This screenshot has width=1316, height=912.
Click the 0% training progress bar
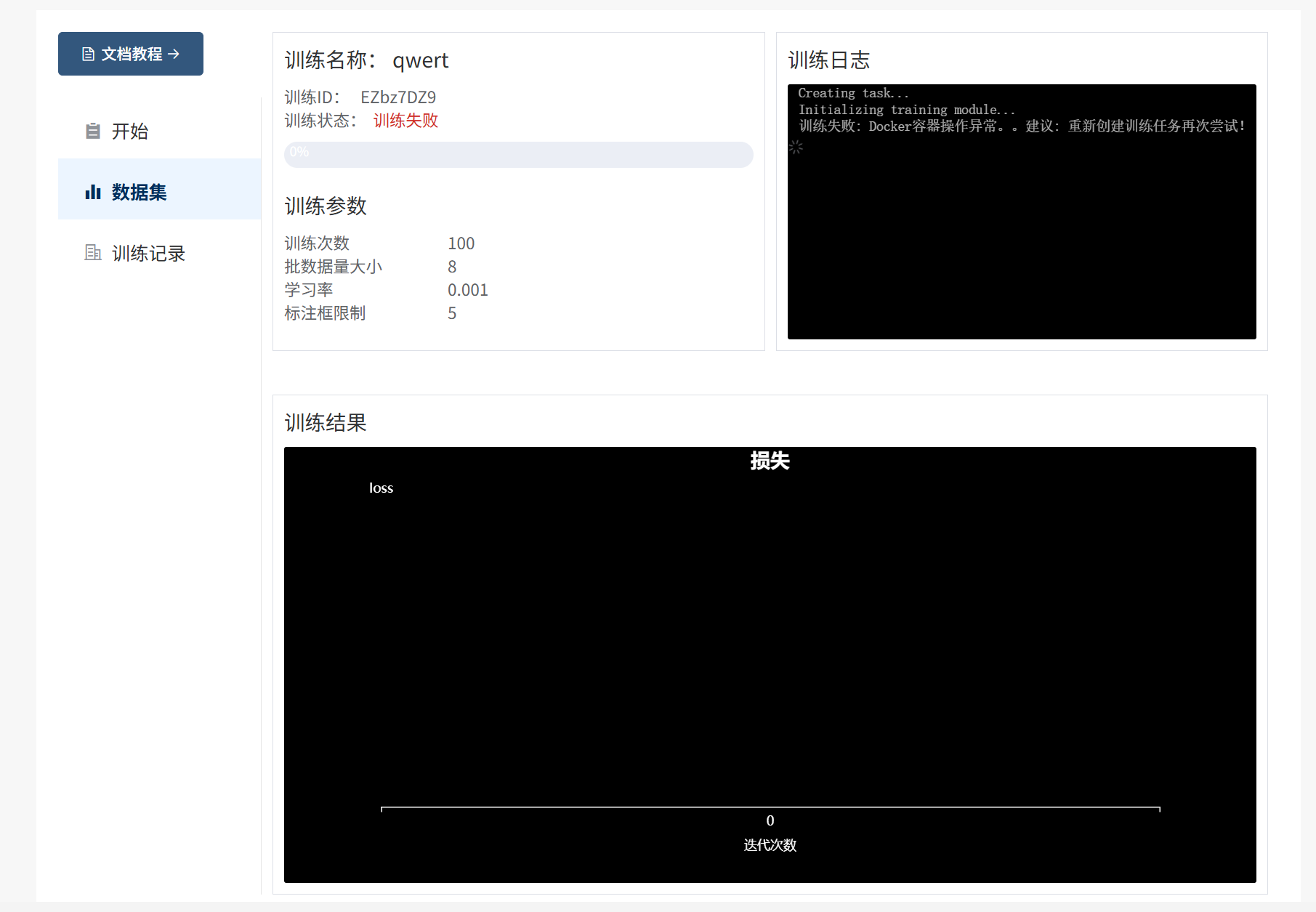518,155
